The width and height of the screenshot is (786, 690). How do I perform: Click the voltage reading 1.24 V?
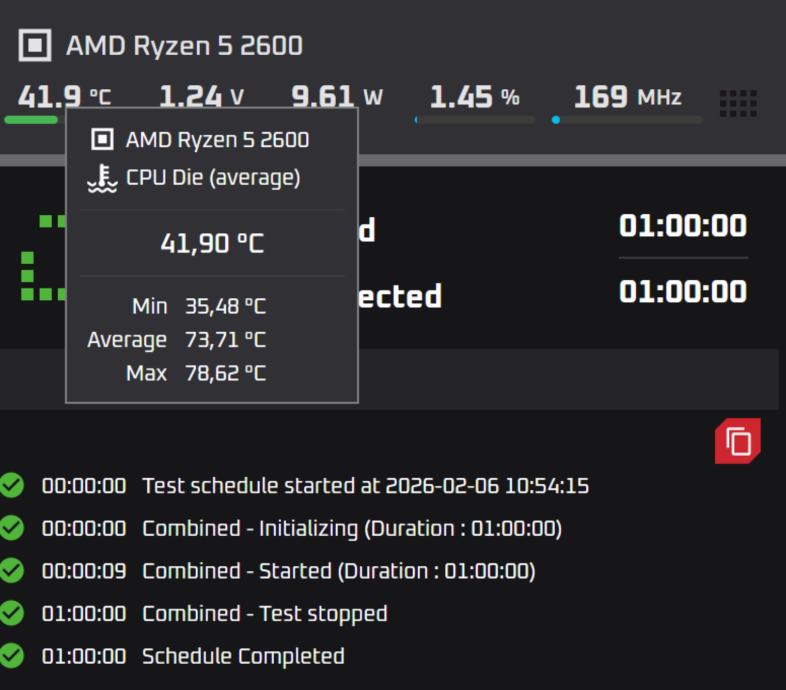[x=202, y=96]
